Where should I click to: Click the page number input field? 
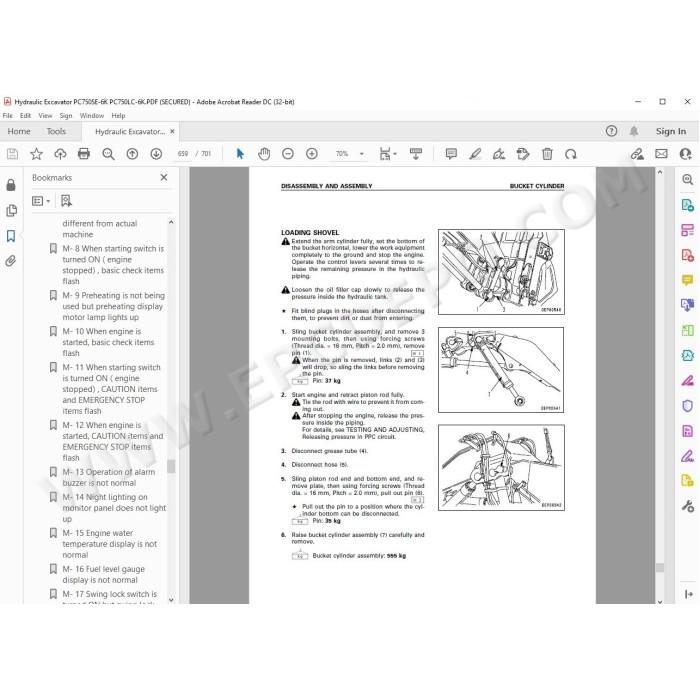tap(183, 154)
